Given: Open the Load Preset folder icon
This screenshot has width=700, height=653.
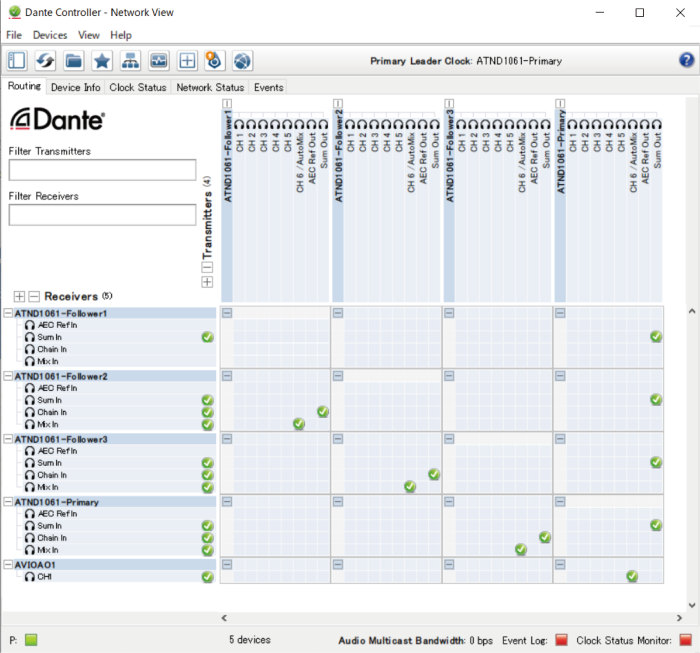Looking at the screenshot, I should 74,60.
